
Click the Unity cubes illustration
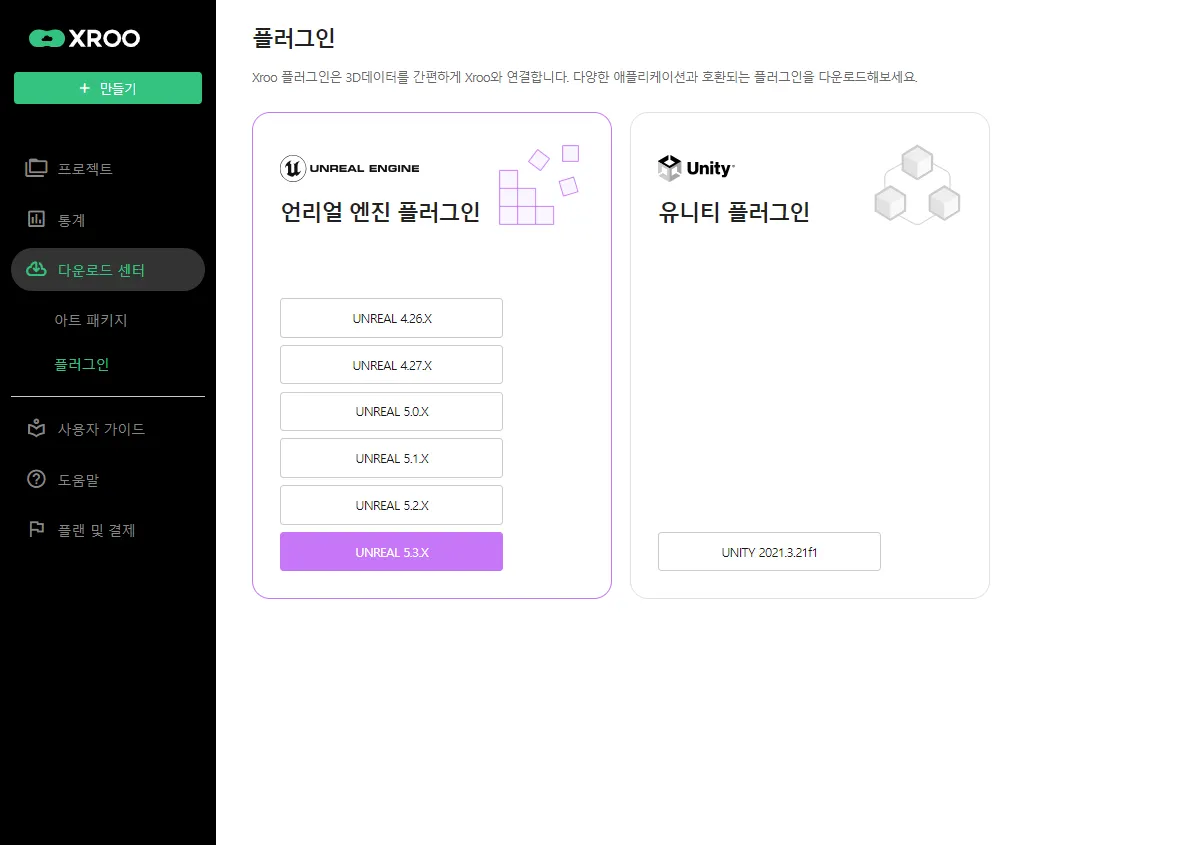[x=917, y=185]
